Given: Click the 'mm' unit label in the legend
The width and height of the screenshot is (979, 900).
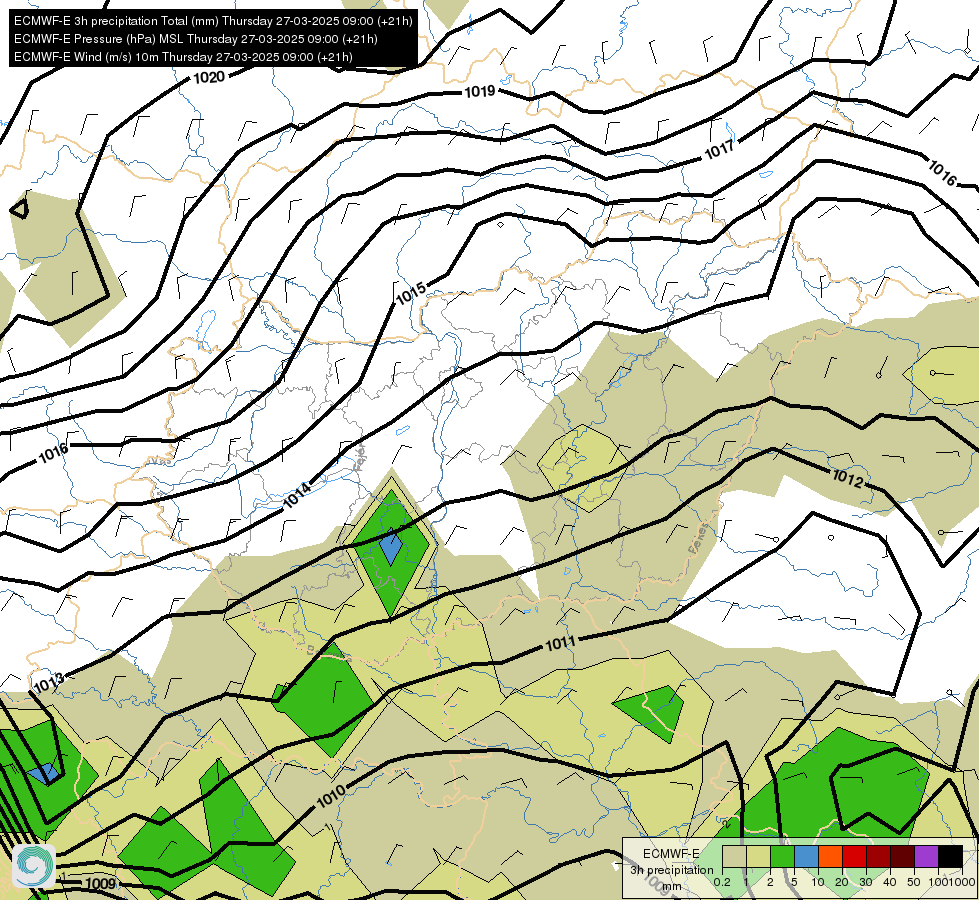Looking at the screenshot, I should [672, 886].
